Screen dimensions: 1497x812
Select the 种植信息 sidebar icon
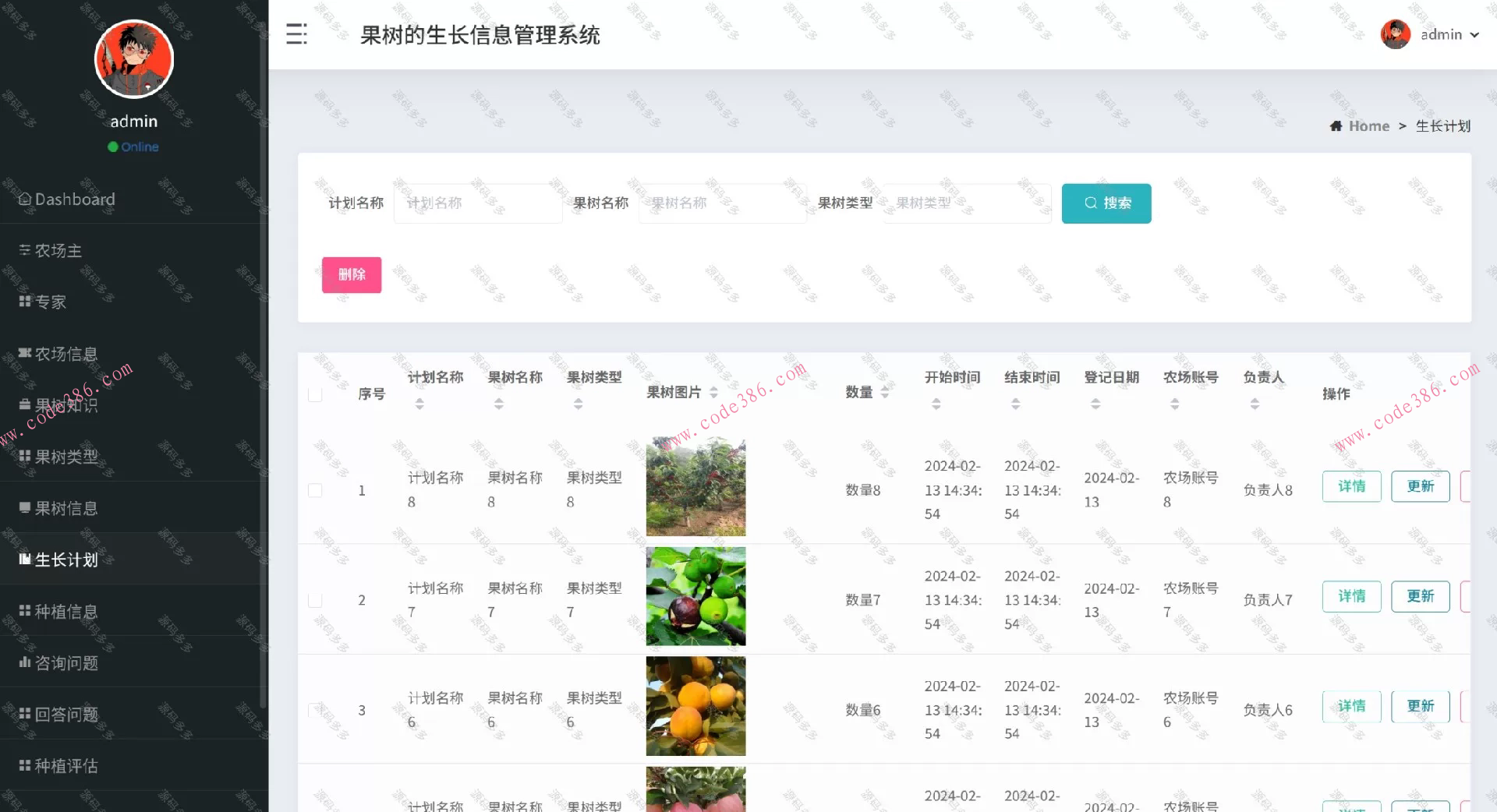24,612
